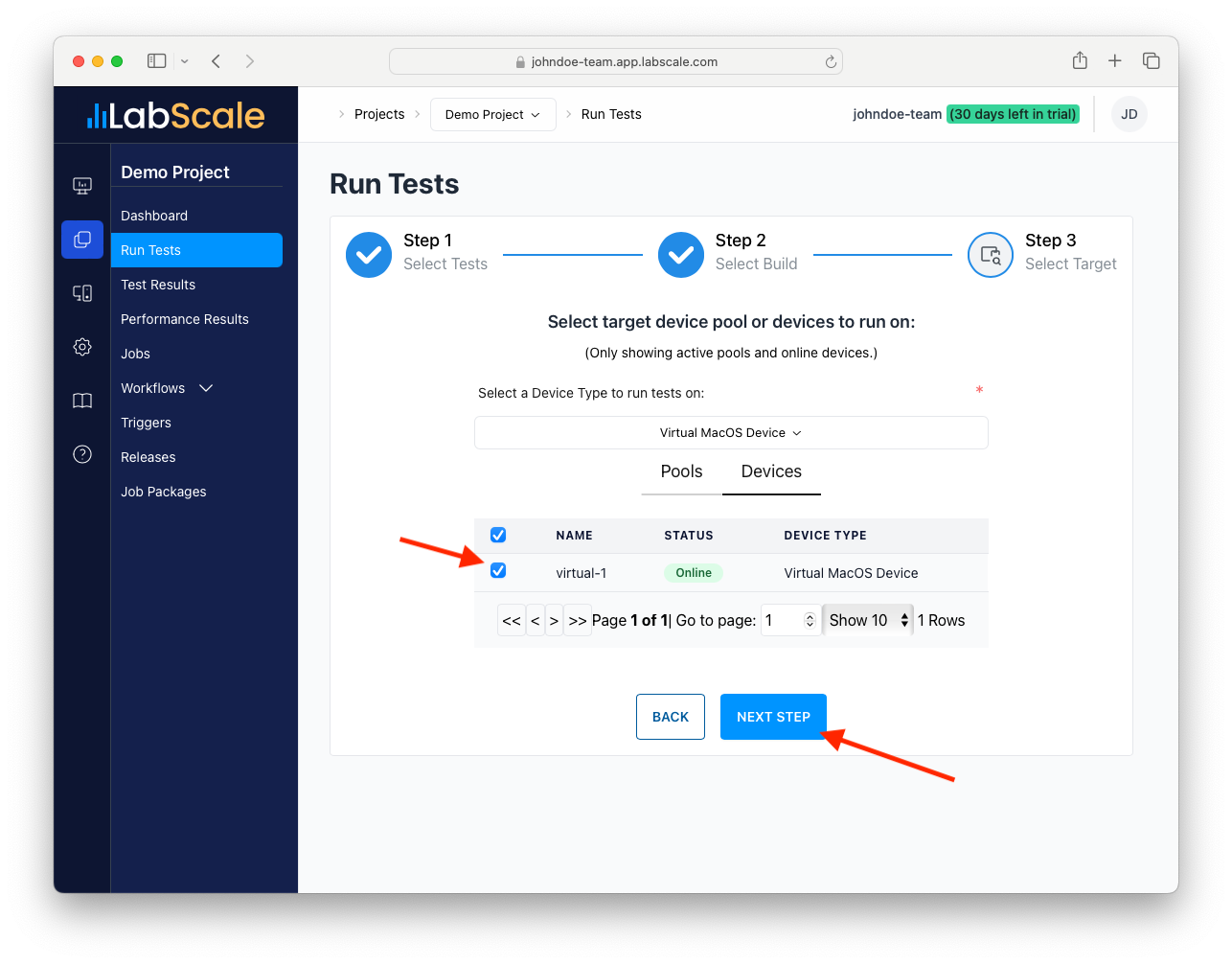The width and height of the screenshot is (1232, 964).
Task: Click the 30 days left in trial badge
Action: (x=1013, y=114)
